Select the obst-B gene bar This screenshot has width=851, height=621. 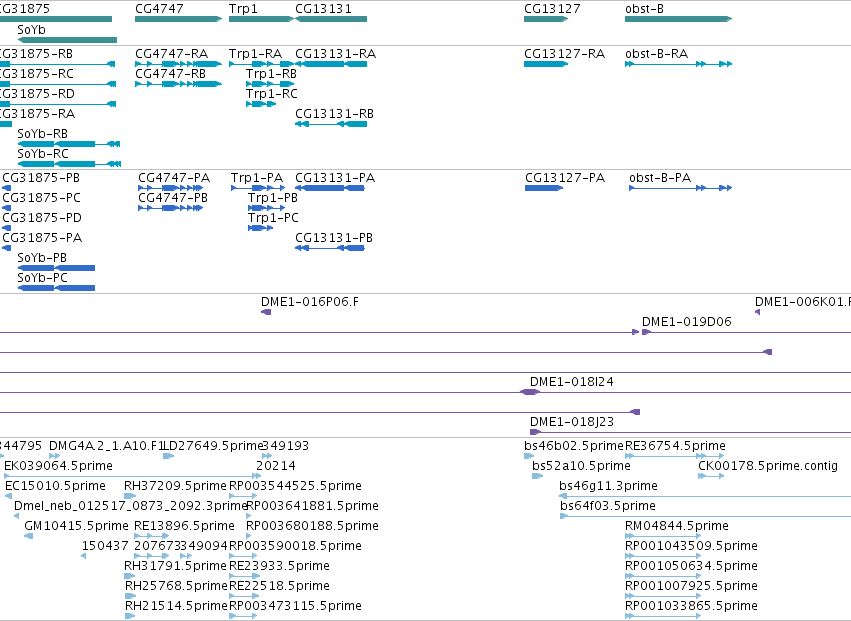[x=678, y=19]
